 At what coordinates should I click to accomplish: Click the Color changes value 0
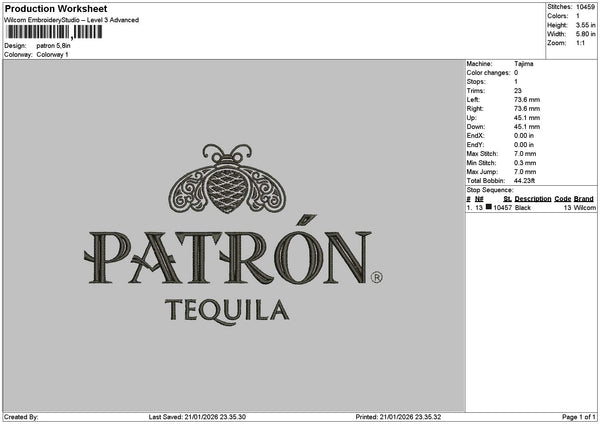click(x=516, y=73)
